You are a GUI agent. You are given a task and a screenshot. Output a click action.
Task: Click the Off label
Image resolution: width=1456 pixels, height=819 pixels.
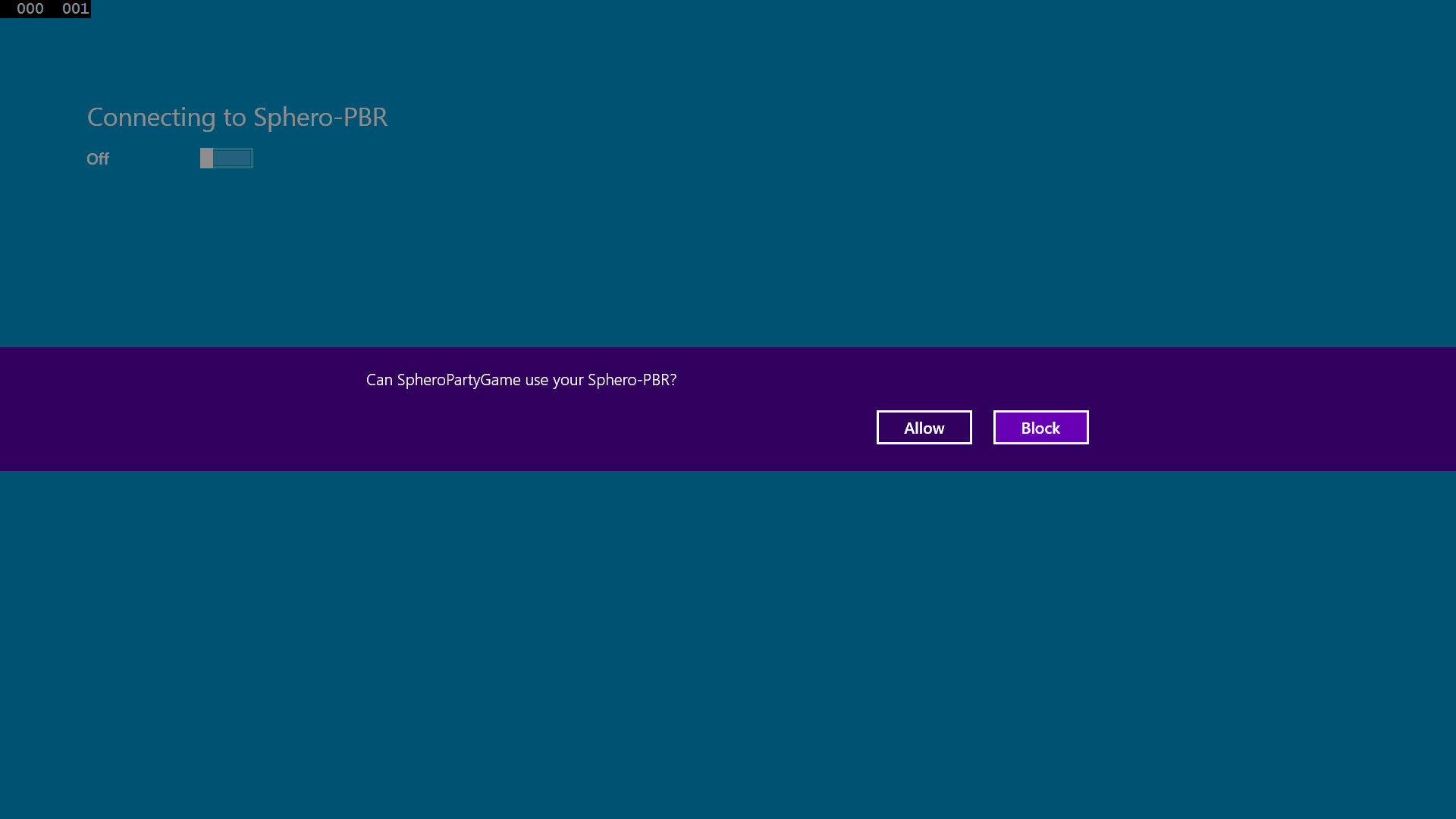[x=97, y=158]
